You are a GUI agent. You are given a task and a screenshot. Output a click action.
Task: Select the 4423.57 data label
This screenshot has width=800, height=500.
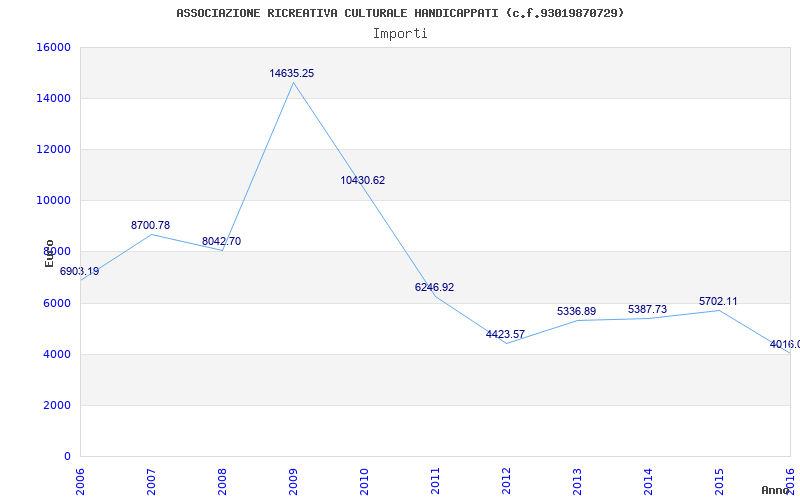505,334
